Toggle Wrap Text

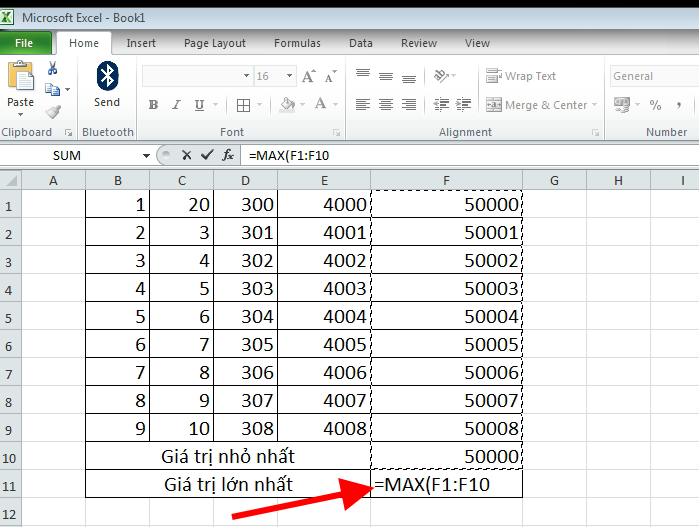pos(521,76)
